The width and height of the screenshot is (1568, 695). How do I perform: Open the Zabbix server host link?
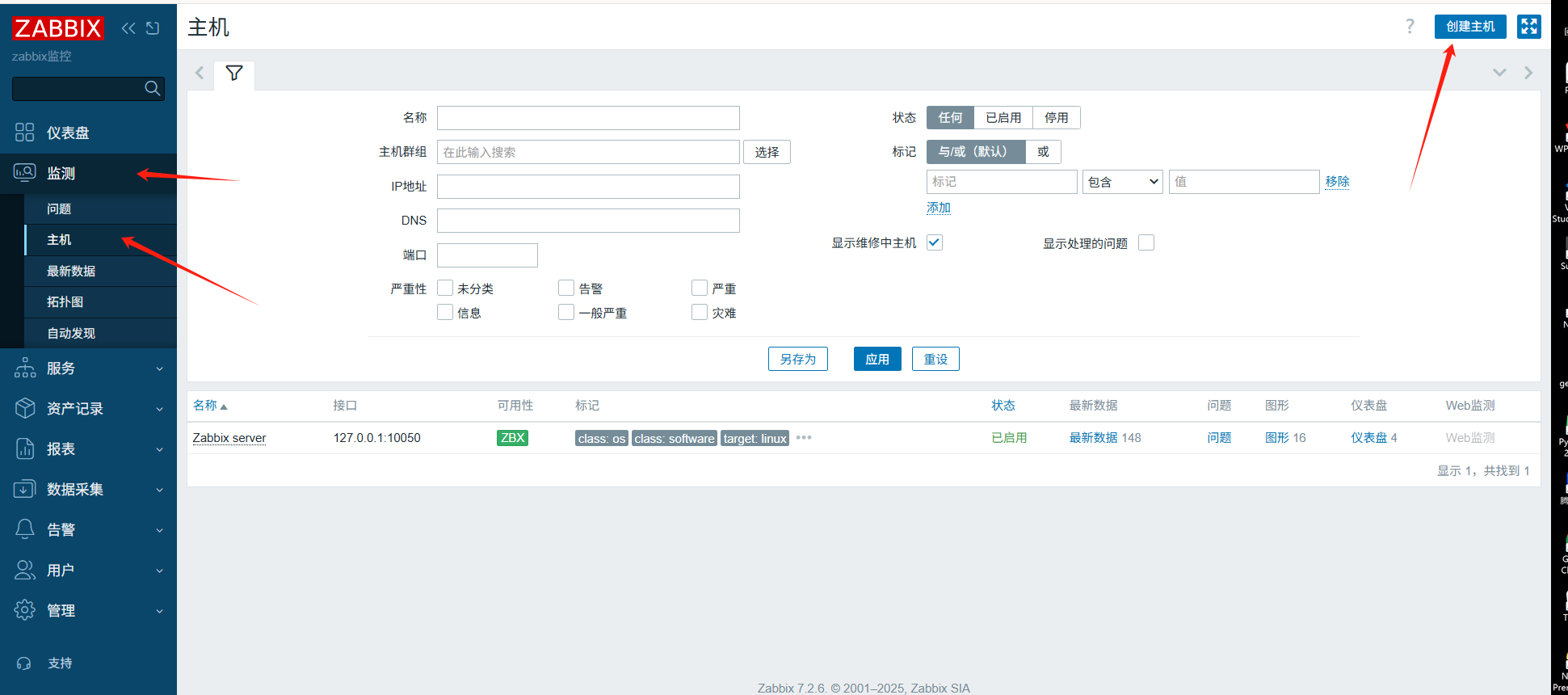click(229, 438)
